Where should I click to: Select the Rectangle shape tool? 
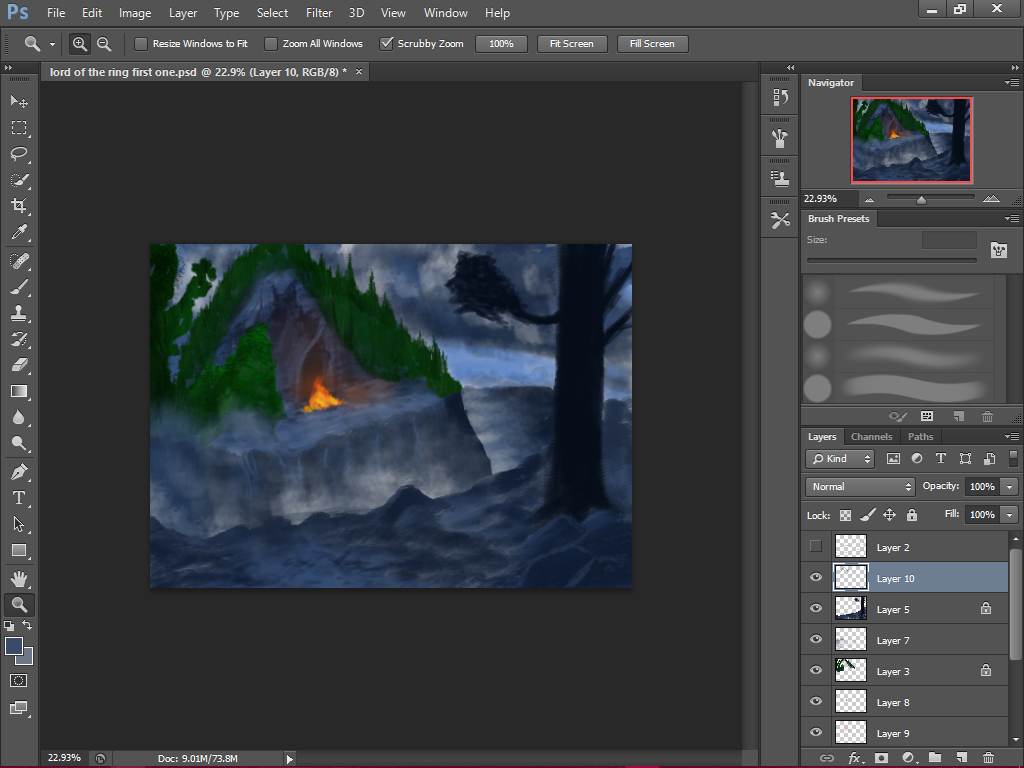(x=19, y=550)
